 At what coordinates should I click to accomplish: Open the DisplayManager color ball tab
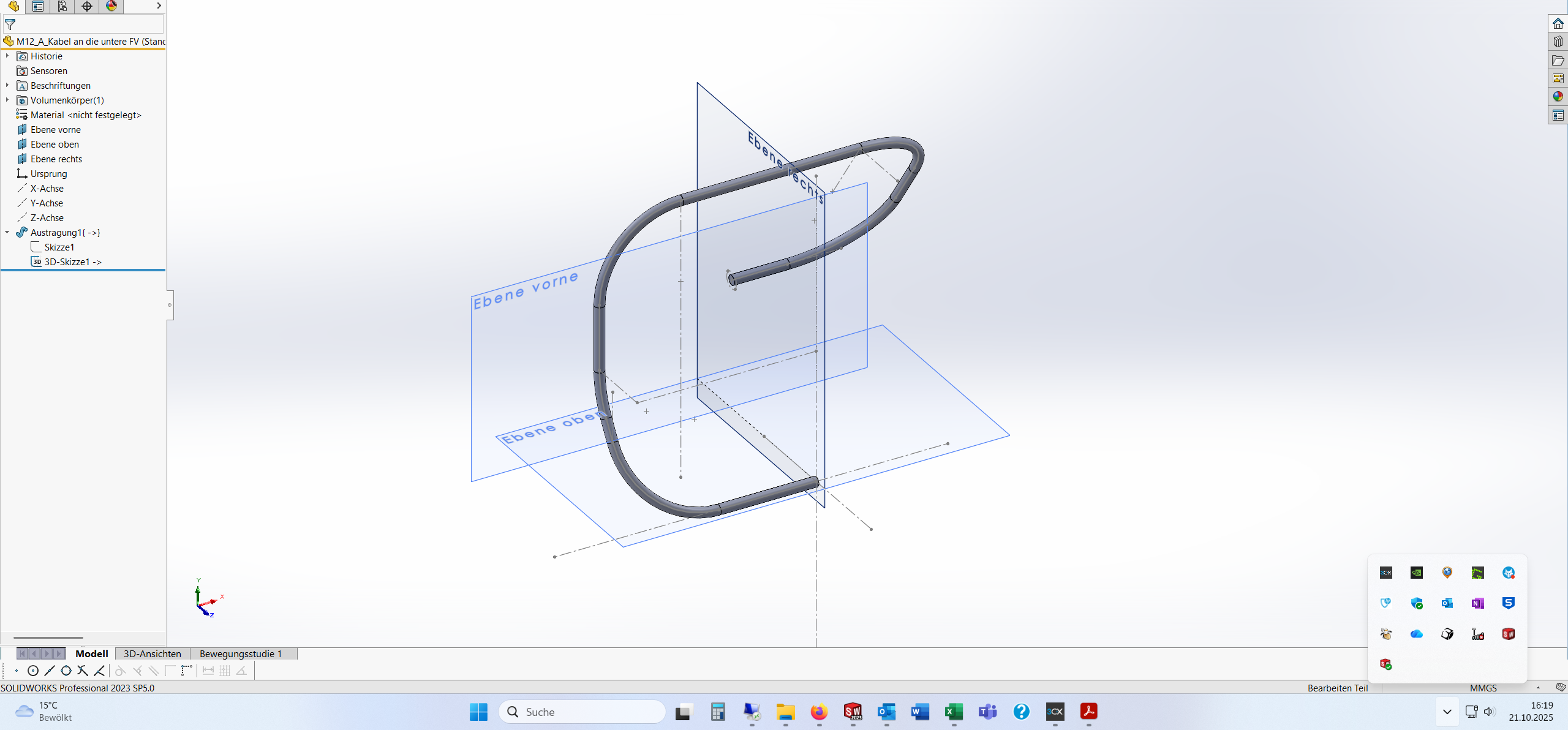(111, 6)
